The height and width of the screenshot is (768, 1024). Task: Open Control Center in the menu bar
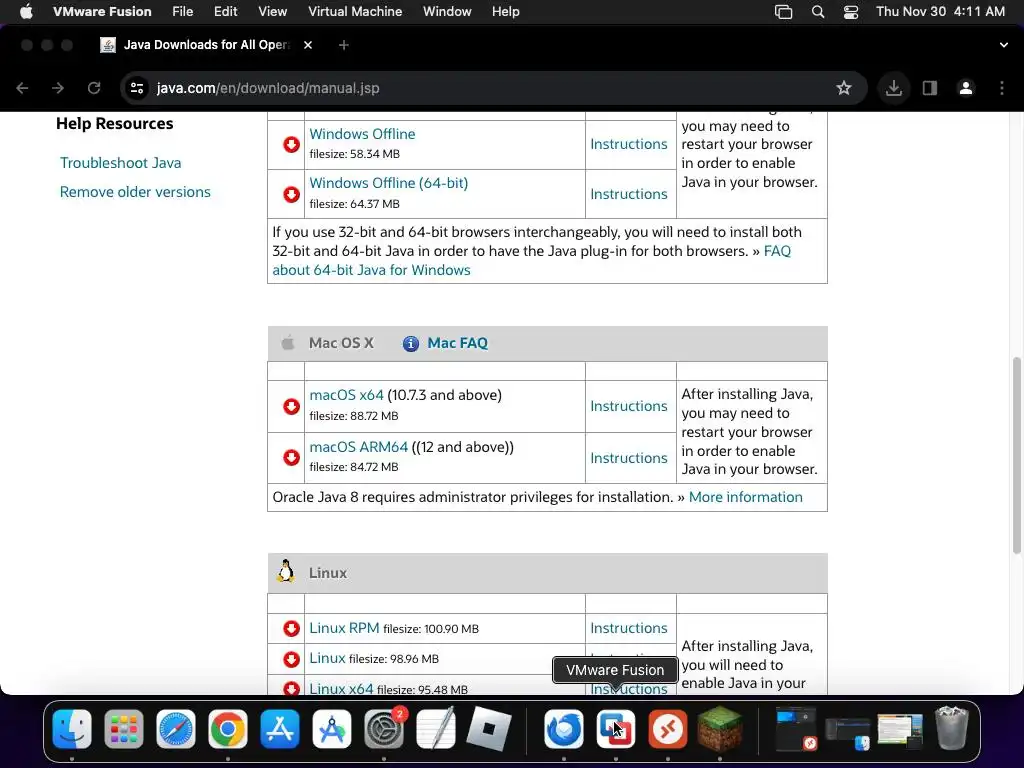pyautogui.click(x=850, y=12)
